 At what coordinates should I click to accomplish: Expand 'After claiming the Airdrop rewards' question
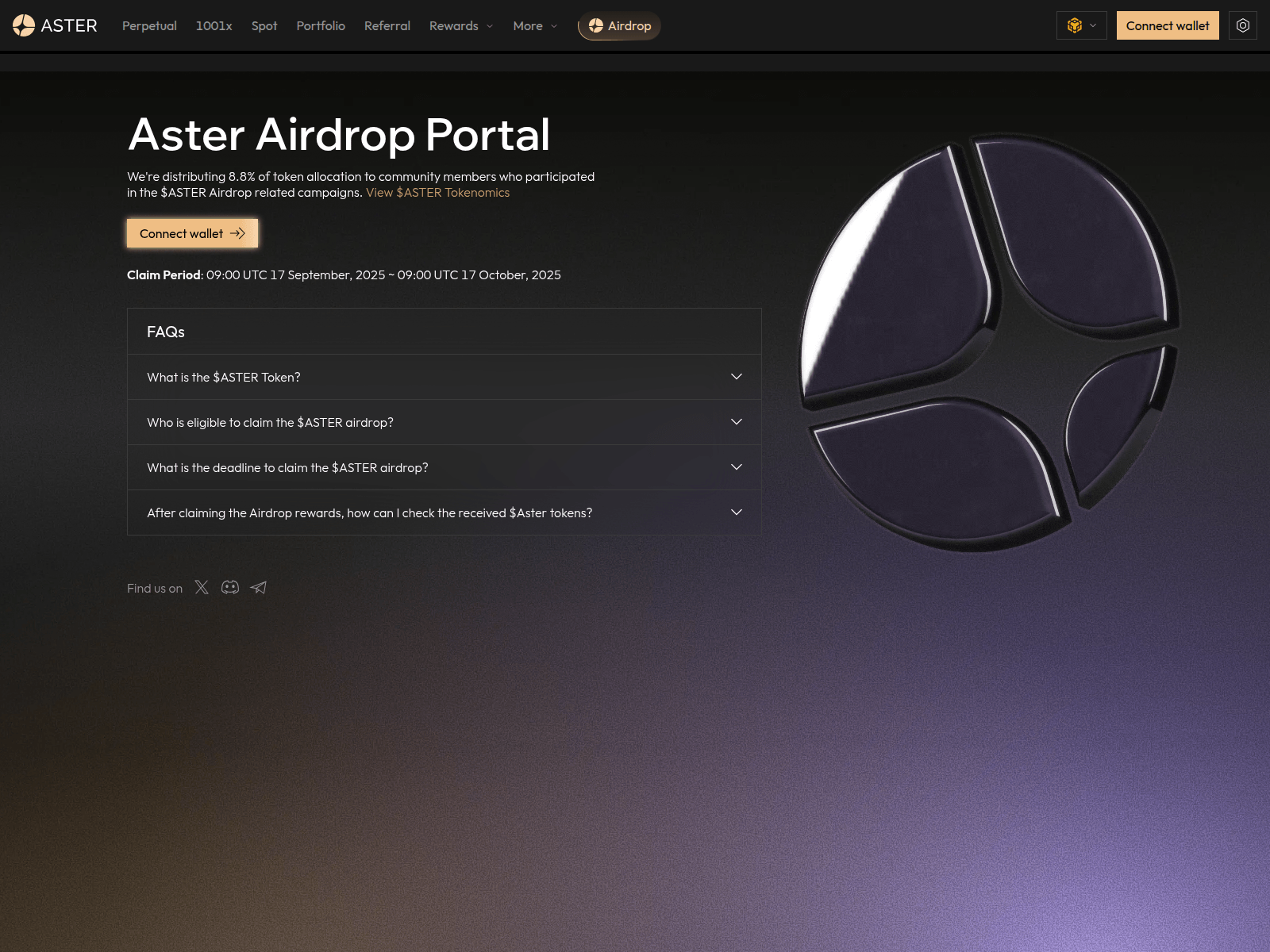coord(444,512)
